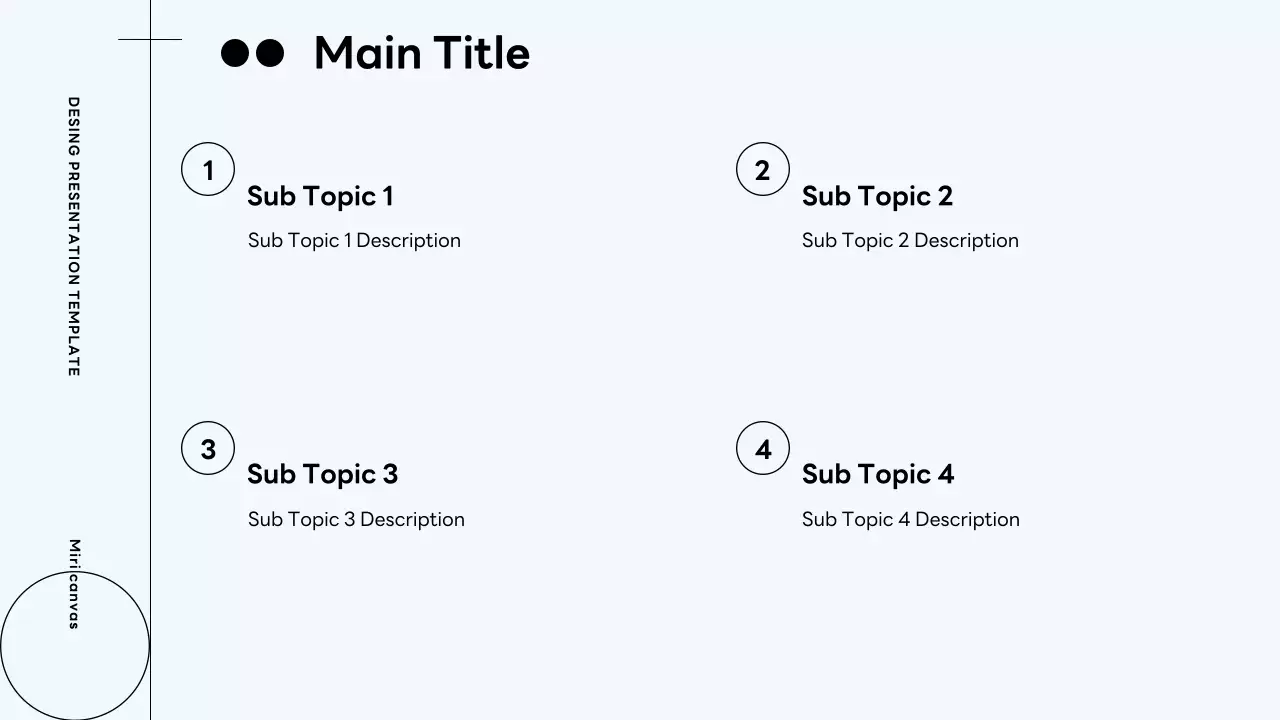Select the Sub Topic 1 heading
Image resolution: width=1280 pixels, height=720 pixels.
click(x=320, y=196)
